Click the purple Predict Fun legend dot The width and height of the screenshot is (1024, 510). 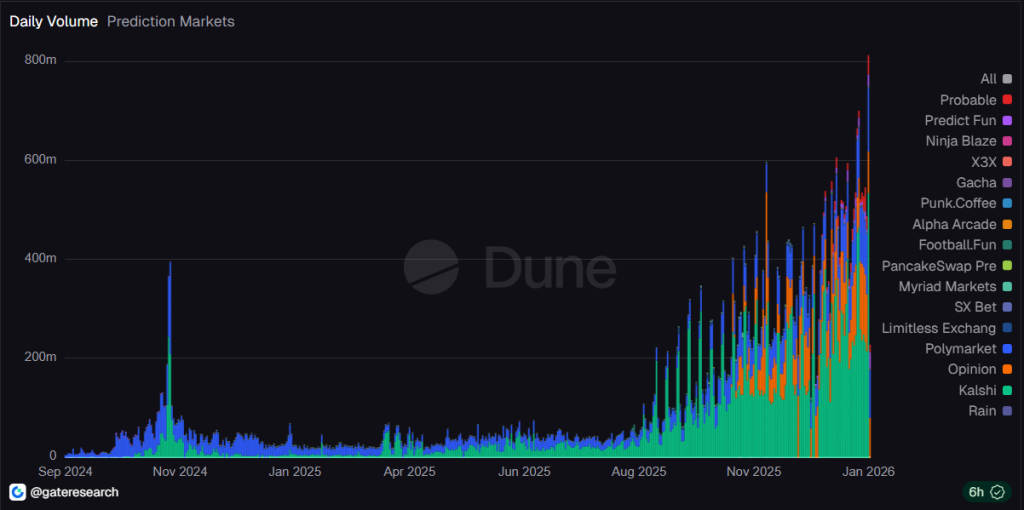(x=1007, y=121)
